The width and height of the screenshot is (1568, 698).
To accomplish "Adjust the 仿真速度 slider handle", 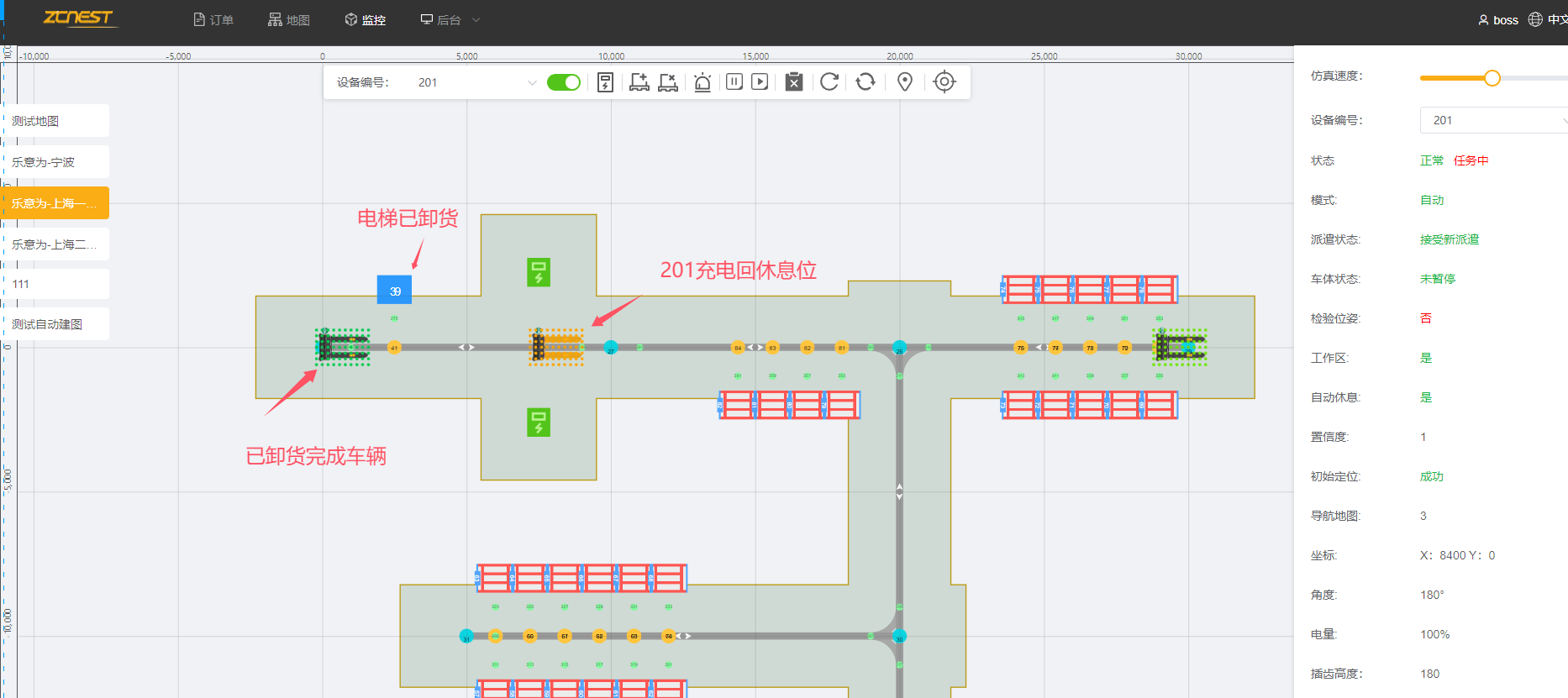I will (1492, 78).
